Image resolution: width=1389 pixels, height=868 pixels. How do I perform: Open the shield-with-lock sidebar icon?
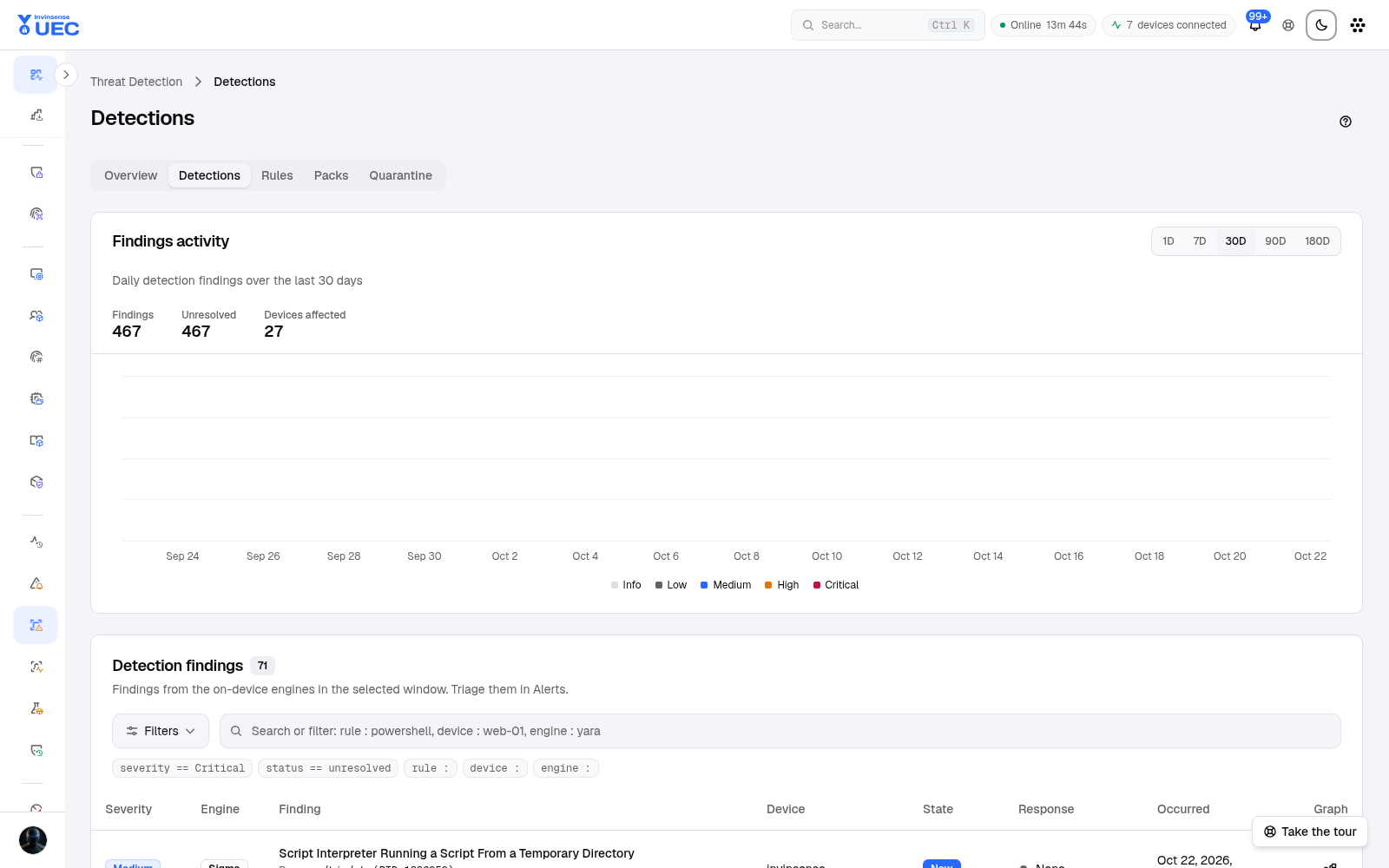(x=36, y=173)
